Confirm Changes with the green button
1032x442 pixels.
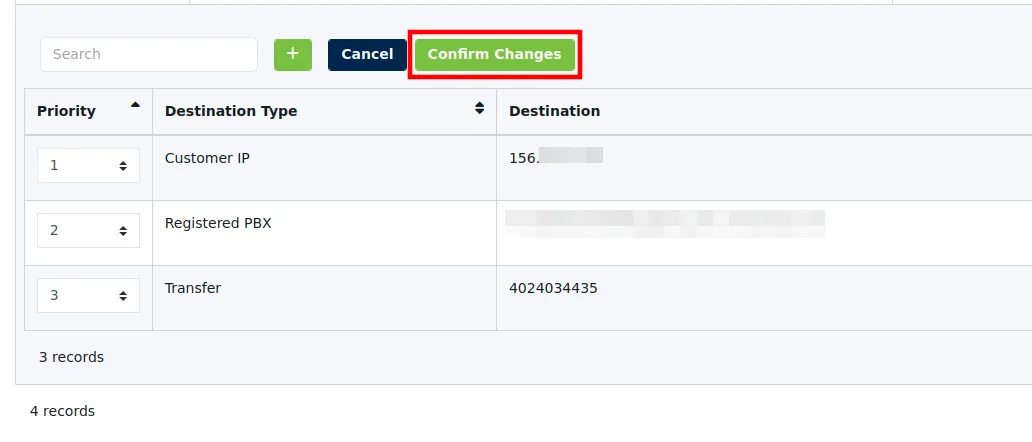click(x=495, y=55)
